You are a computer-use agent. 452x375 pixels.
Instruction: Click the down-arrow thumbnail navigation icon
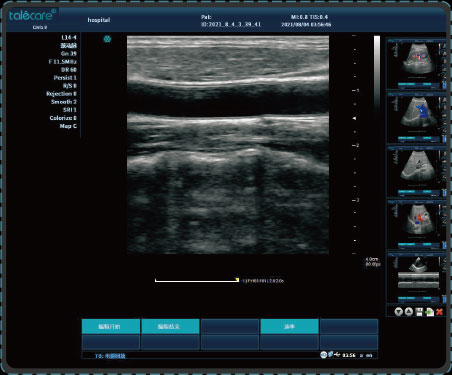click(x=398, y=312)
